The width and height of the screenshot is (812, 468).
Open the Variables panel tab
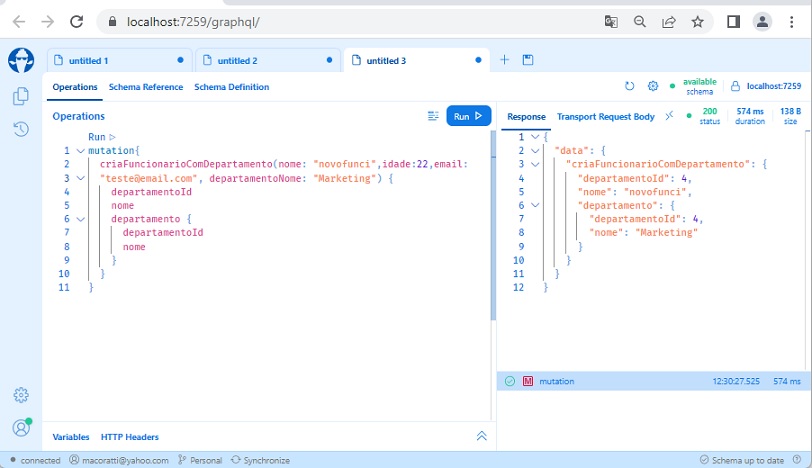[x=71, y=437]
